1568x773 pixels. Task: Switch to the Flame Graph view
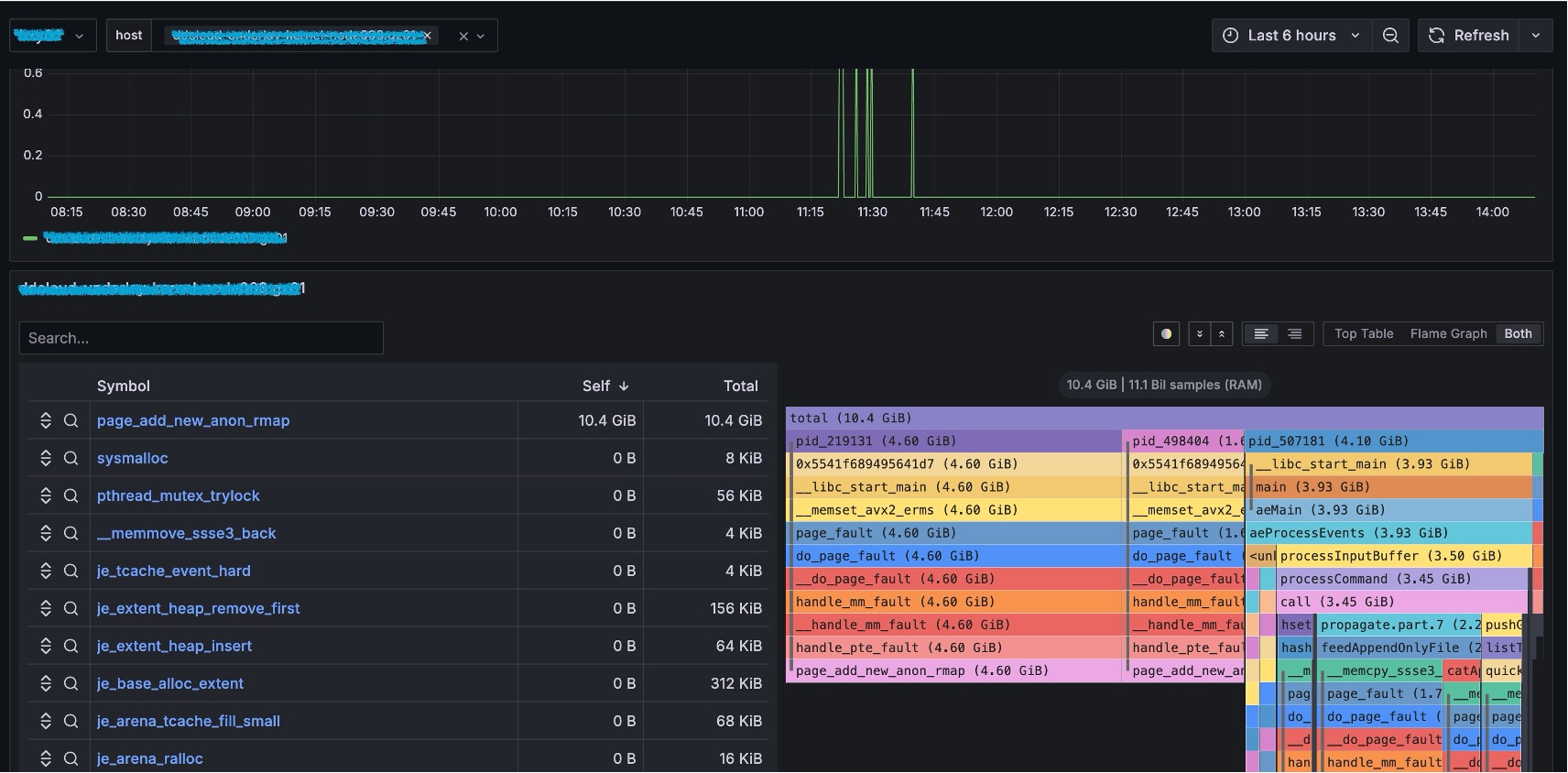pyautogui.click(x=1448, y=334)
